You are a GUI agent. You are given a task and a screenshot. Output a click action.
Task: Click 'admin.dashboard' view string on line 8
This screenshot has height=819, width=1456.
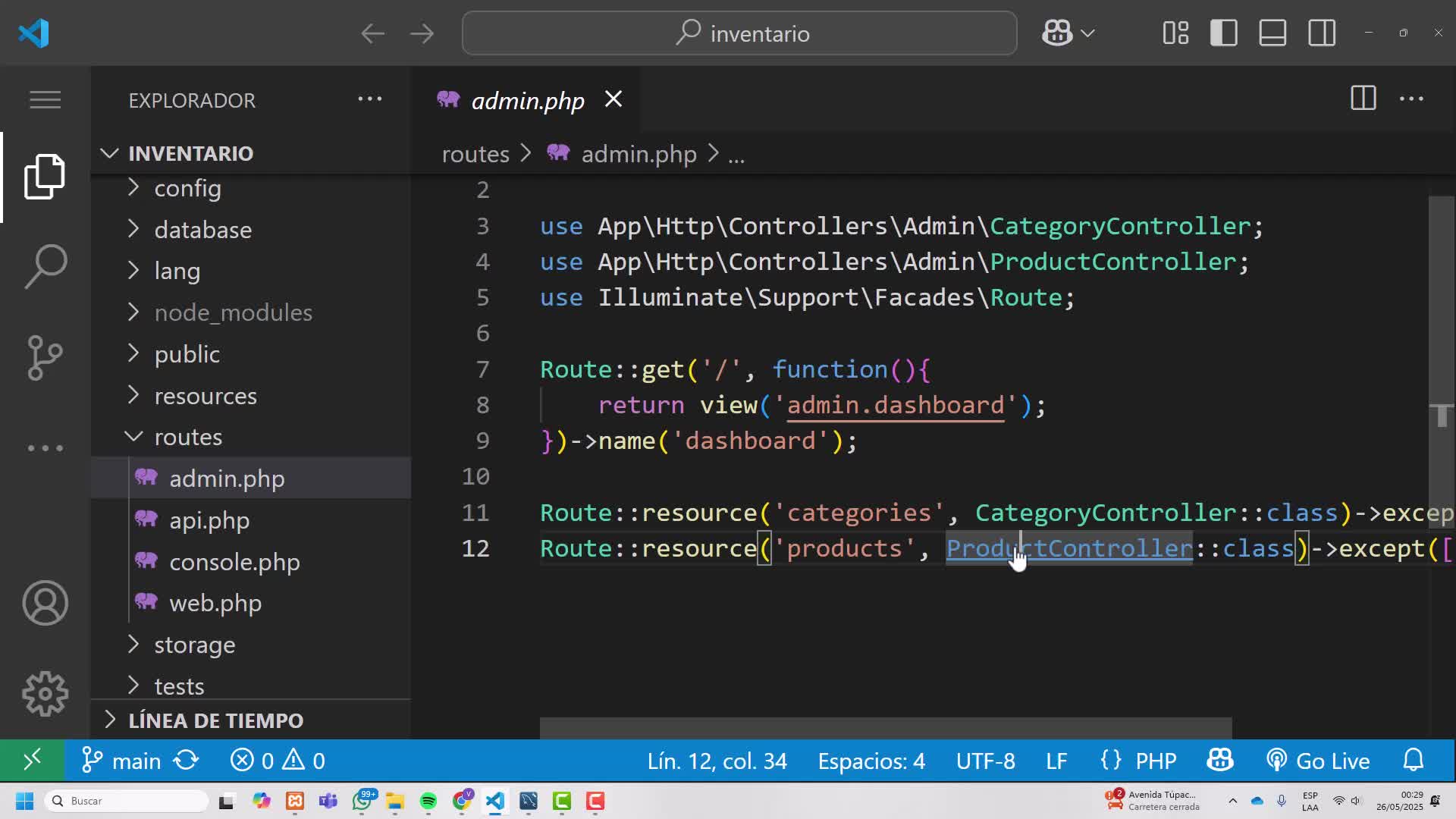click(895, 405)
